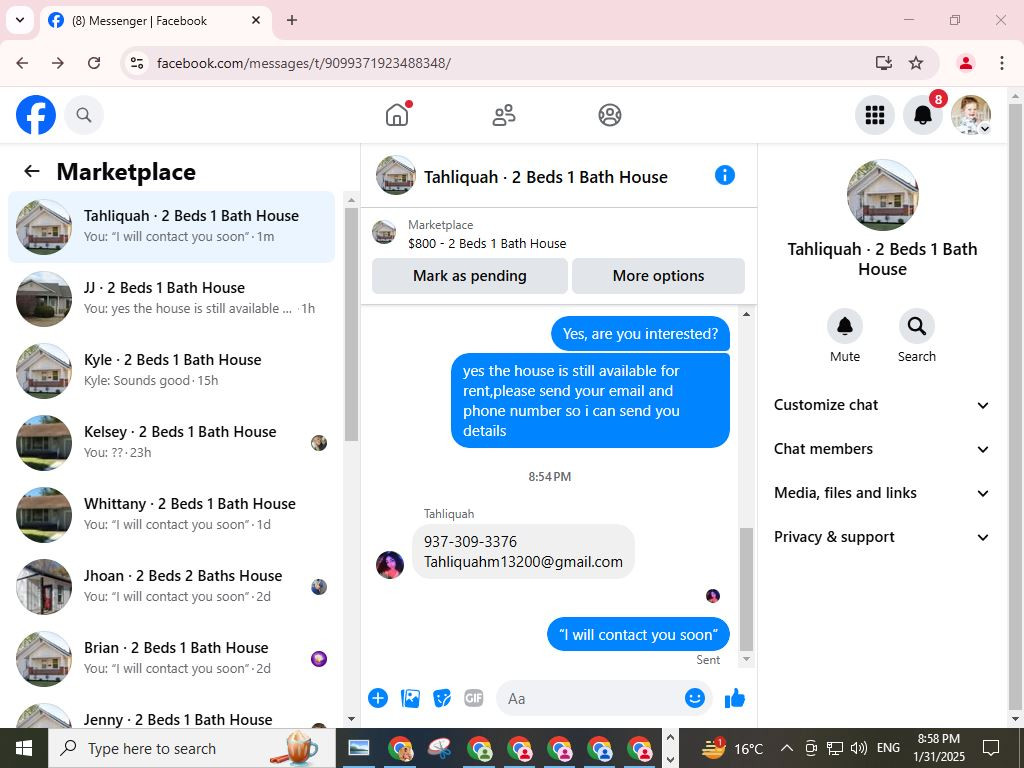This screenshot has height=768, width=1024.
Task: Navigate back in browser
Action: [22, 63]
